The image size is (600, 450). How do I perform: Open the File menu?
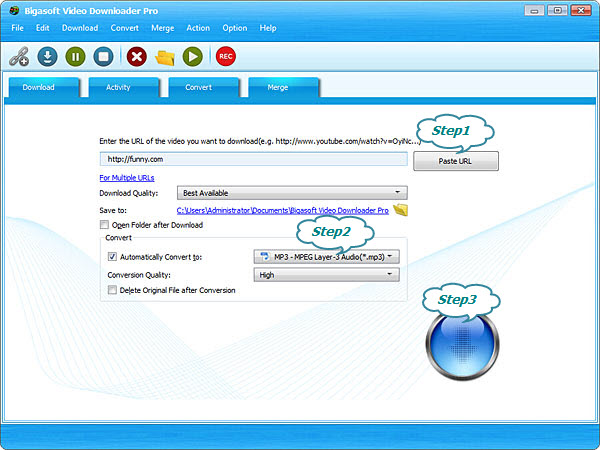17,28
